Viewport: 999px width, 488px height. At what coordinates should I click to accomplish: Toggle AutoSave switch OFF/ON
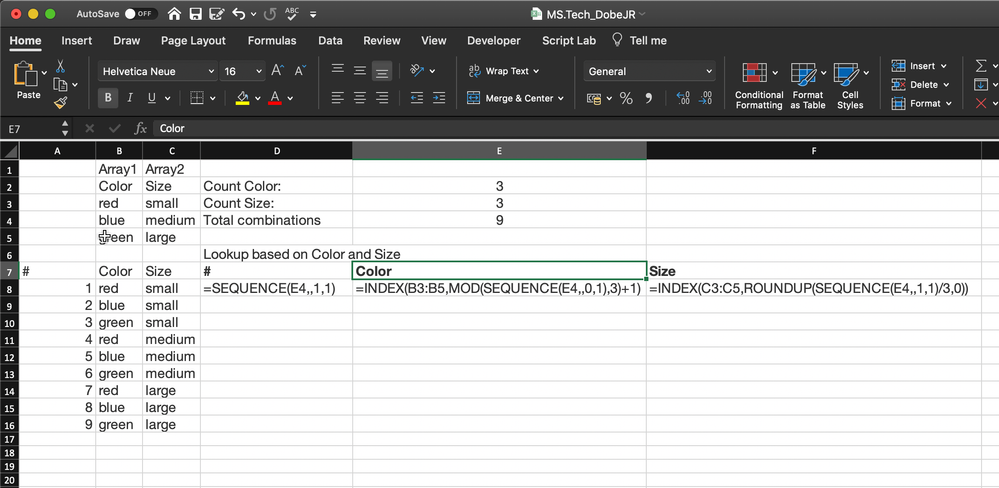141,13
